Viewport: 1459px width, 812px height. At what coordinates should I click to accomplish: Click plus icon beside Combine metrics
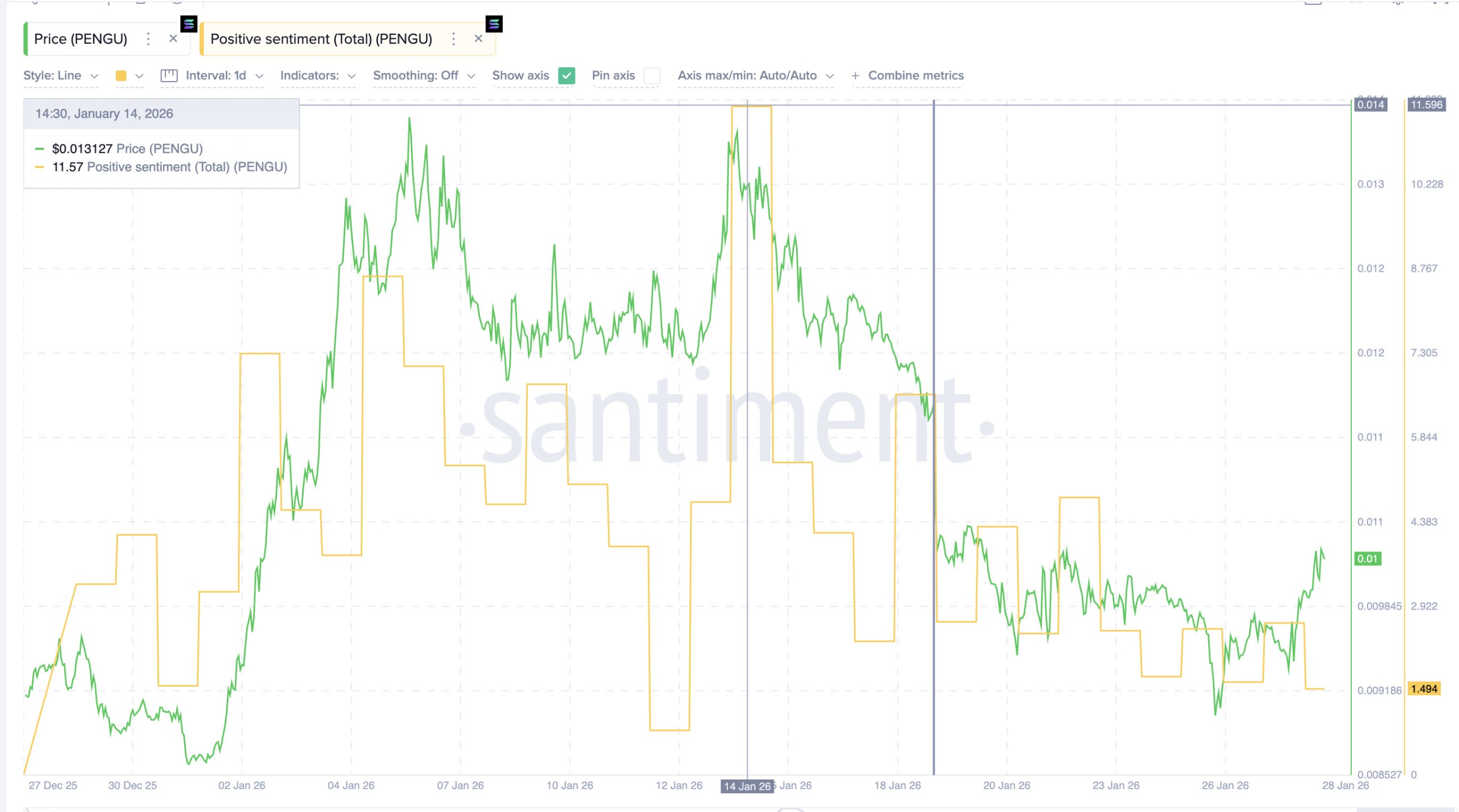pos(855,76)
